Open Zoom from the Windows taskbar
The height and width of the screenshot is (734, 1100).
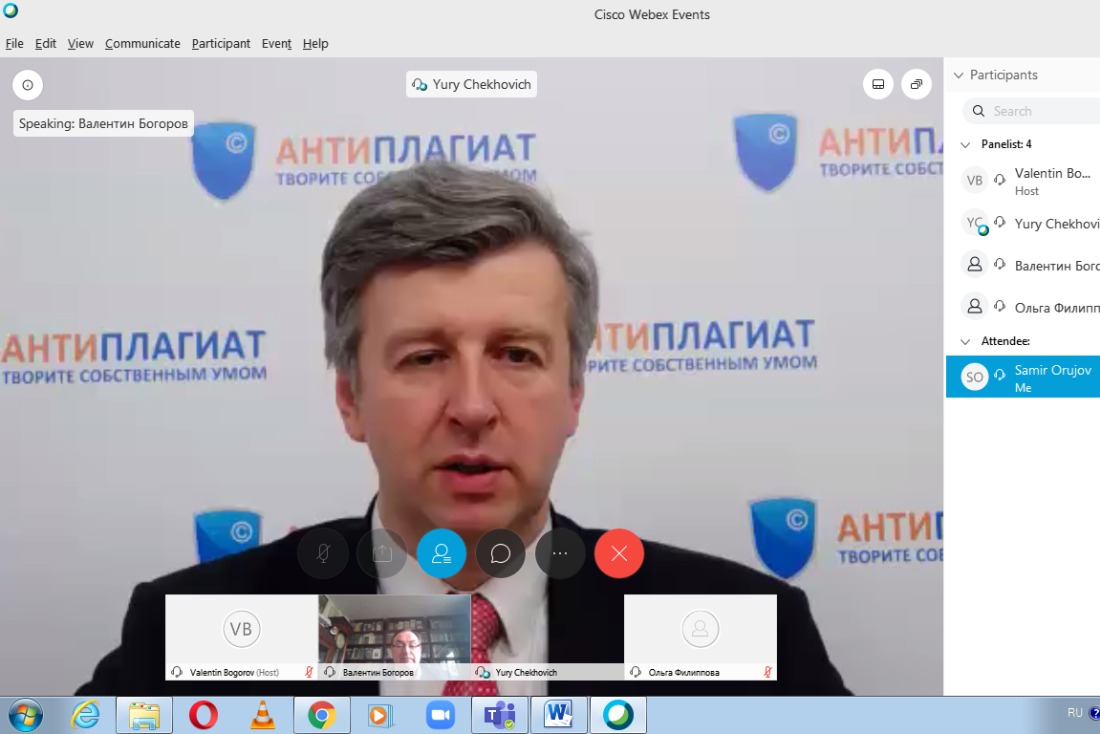tap(440, 715)
